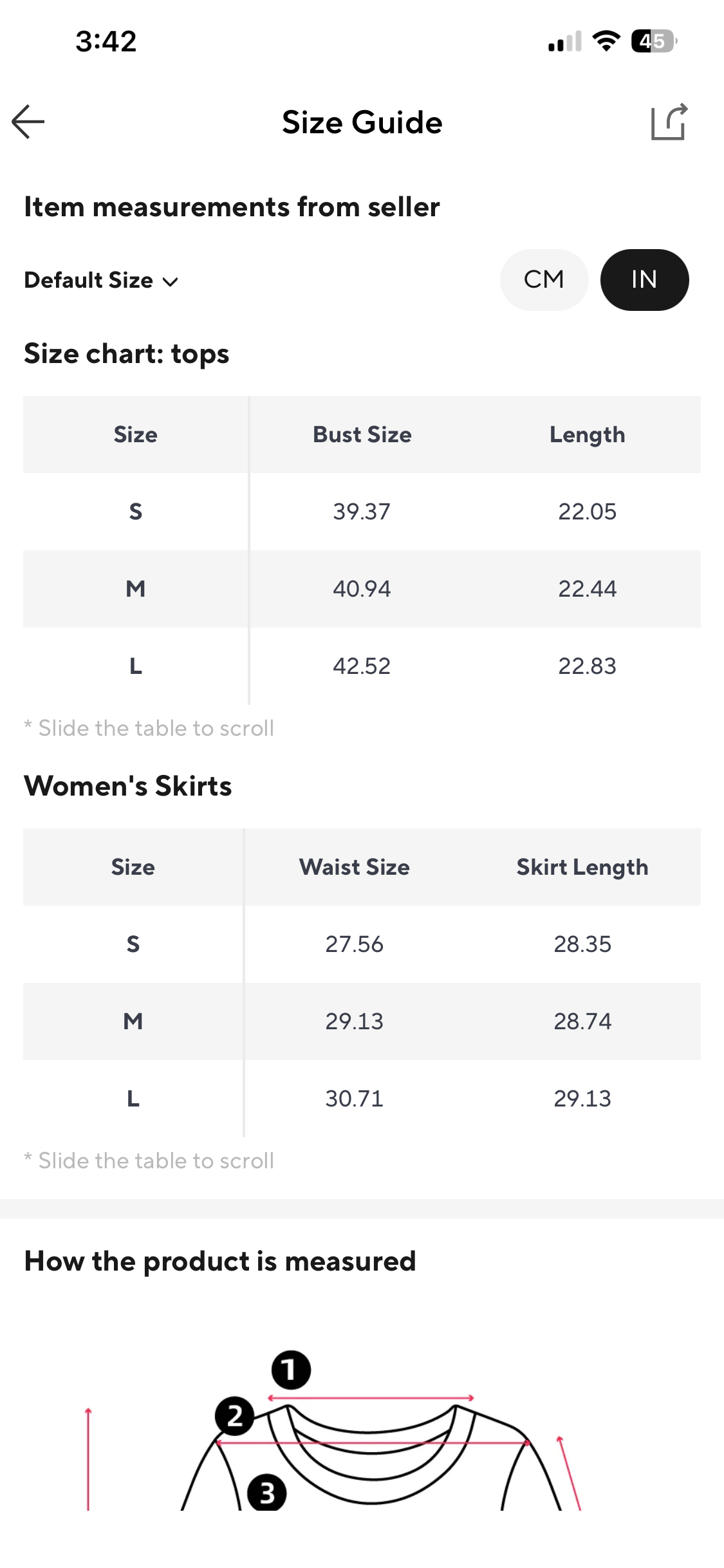The width and height of the screenshot is (724, 1568).
Task: Tap measurement marker number 3 in diagram
Action: tap(266, 1493)
